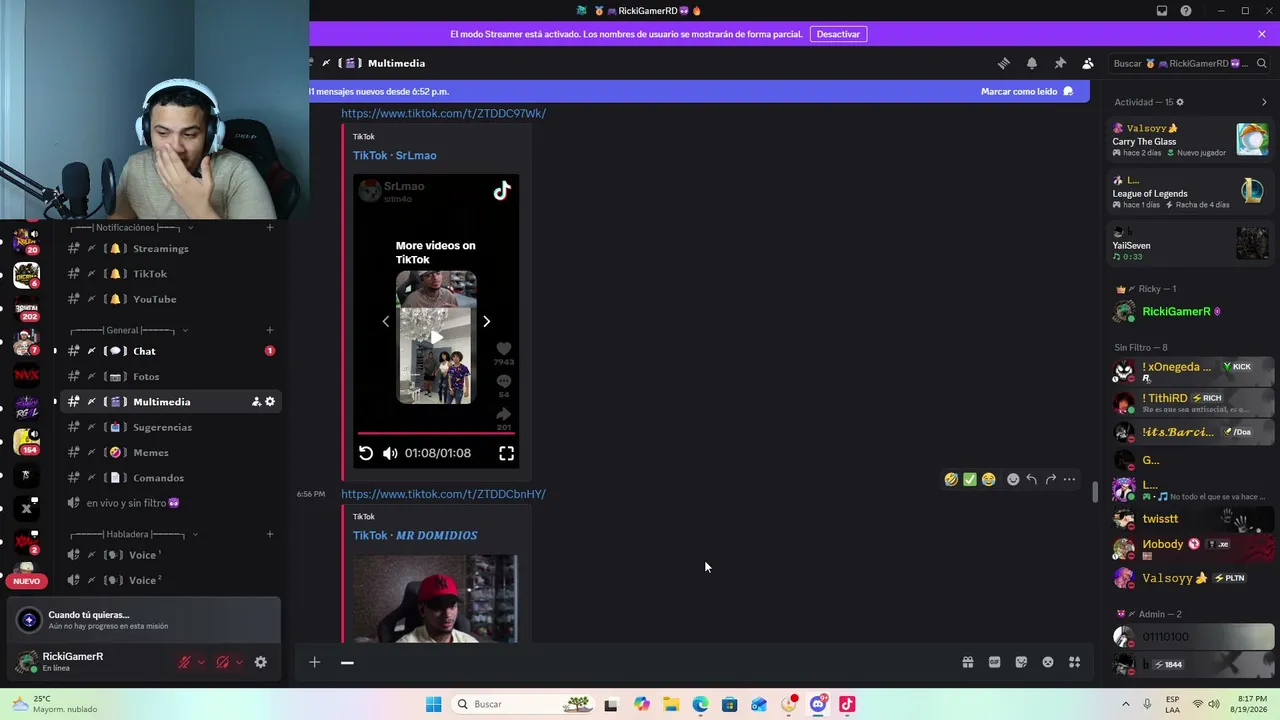Collapse the Notificaciones category

tap(130, 228)
